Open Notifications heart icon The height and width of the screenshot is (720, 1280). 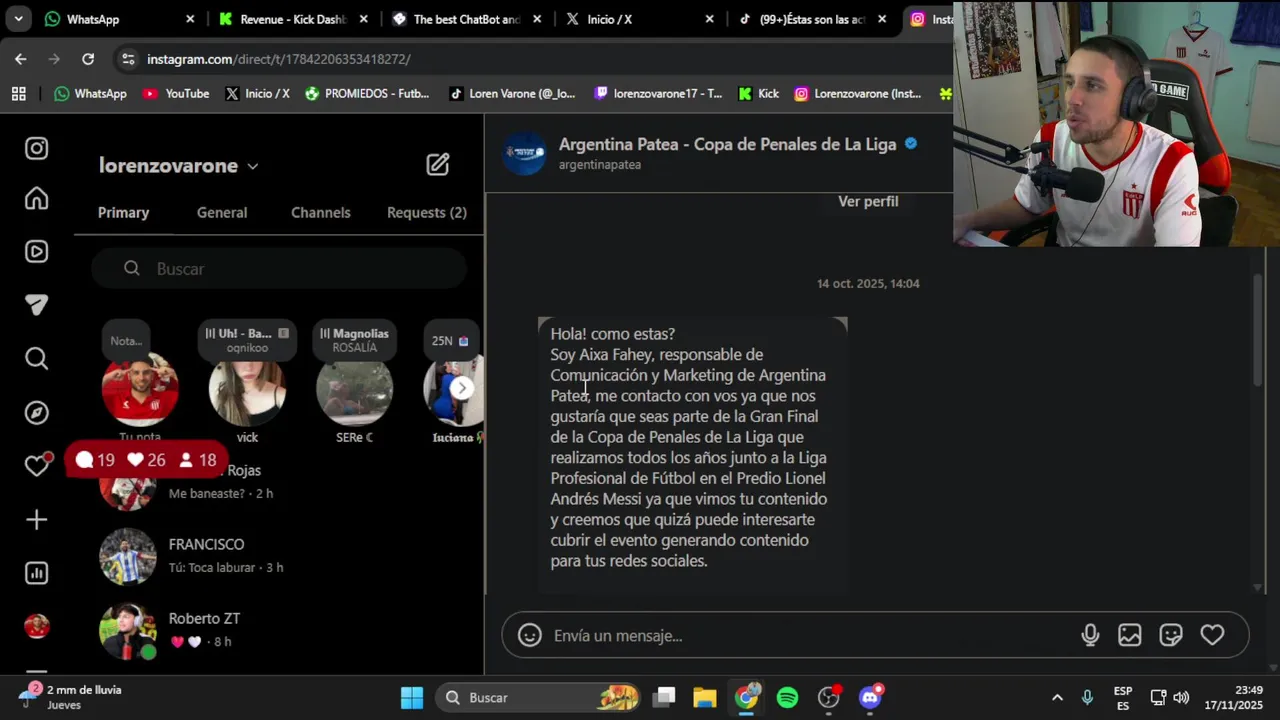[x=37, y=465]
